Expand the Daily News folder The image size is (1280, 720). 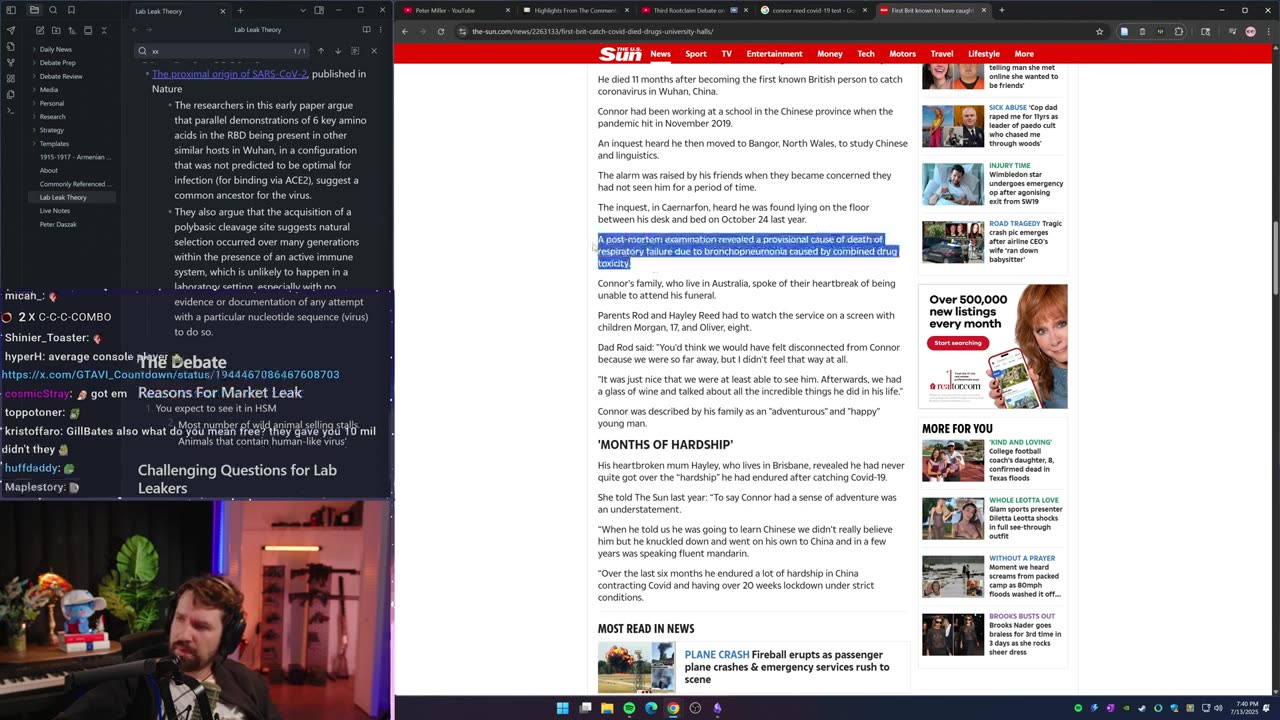pos(55,49)
